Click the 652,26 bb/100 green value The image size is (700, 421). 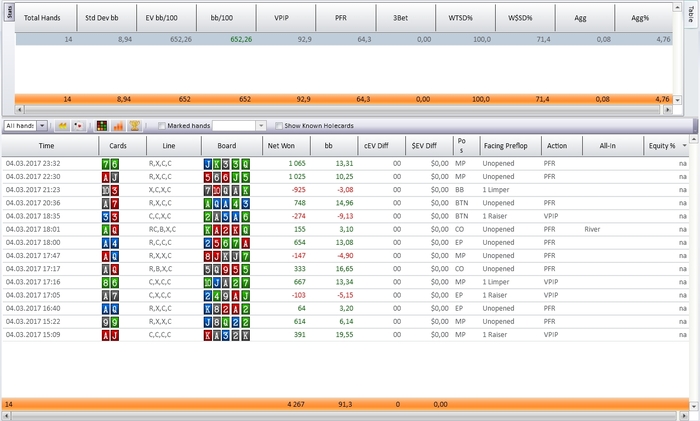pos(241,39)
